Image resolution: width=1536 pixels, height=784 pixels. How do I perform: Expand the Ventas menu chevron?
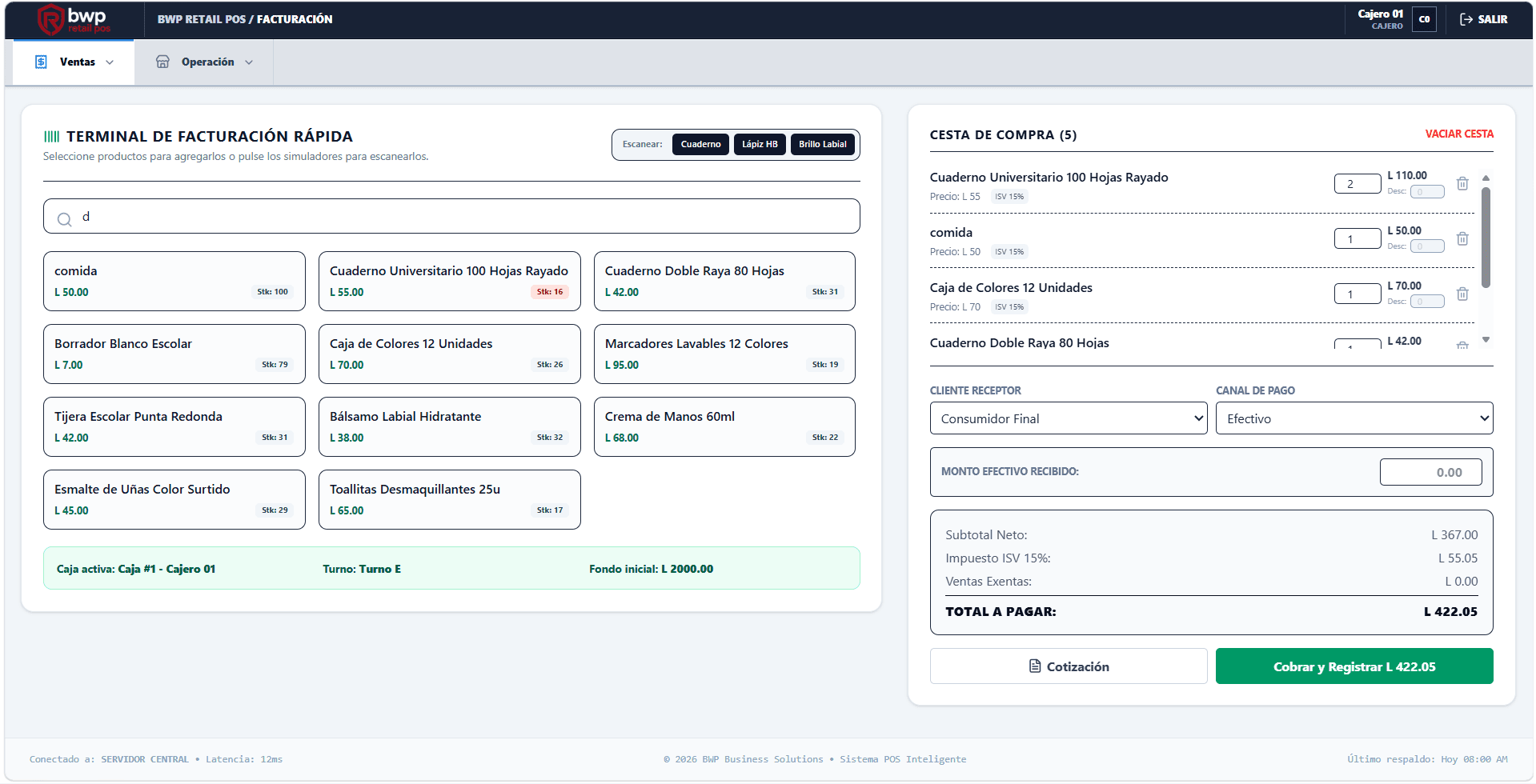110,62
